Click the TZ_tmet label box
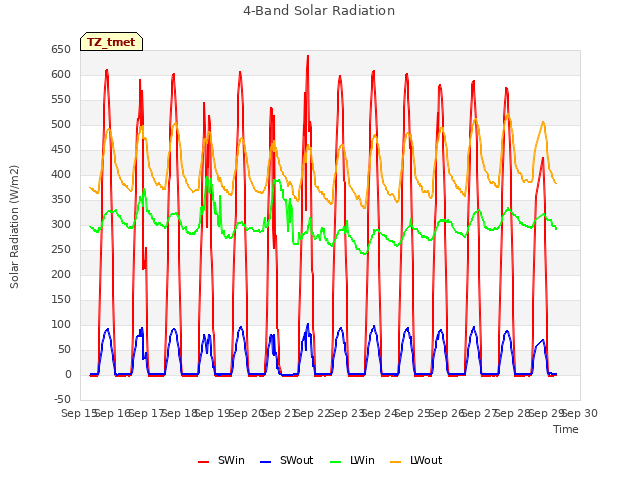Image resolution: width=640 pixels, height=480 pixels. tap(111, 42)
